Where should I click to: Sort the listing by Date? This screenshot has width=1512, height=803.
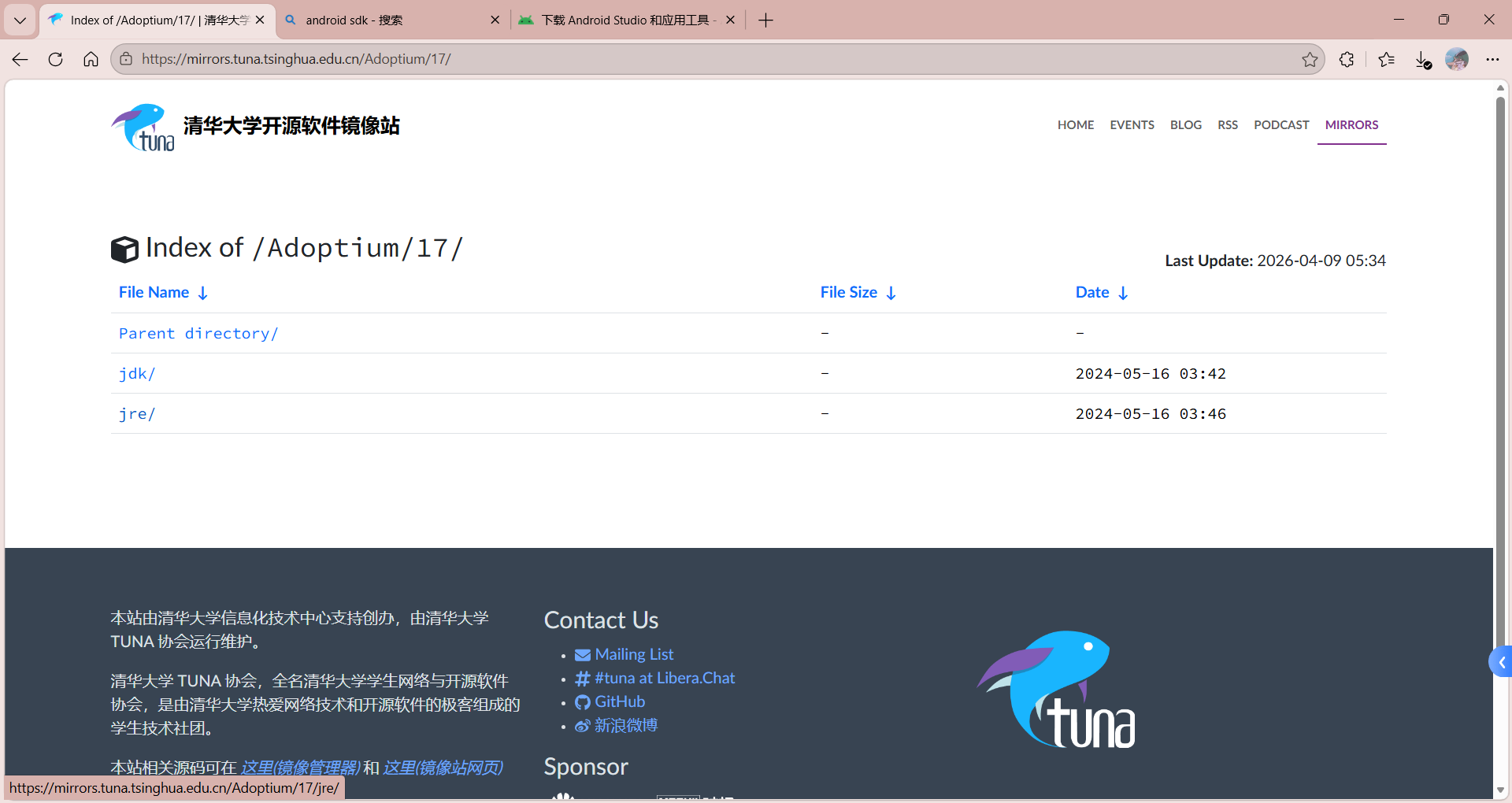tap(1102, 292)
